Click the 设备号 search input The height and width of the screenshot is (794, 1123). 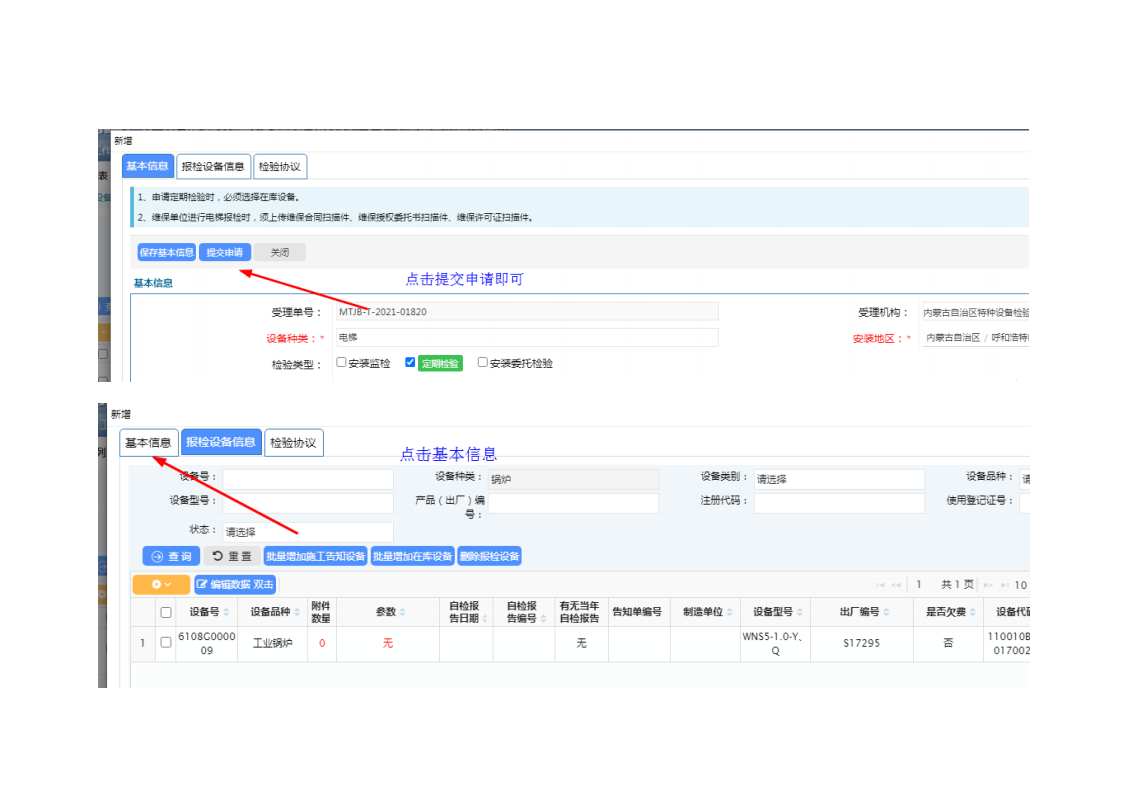point(308,479)
